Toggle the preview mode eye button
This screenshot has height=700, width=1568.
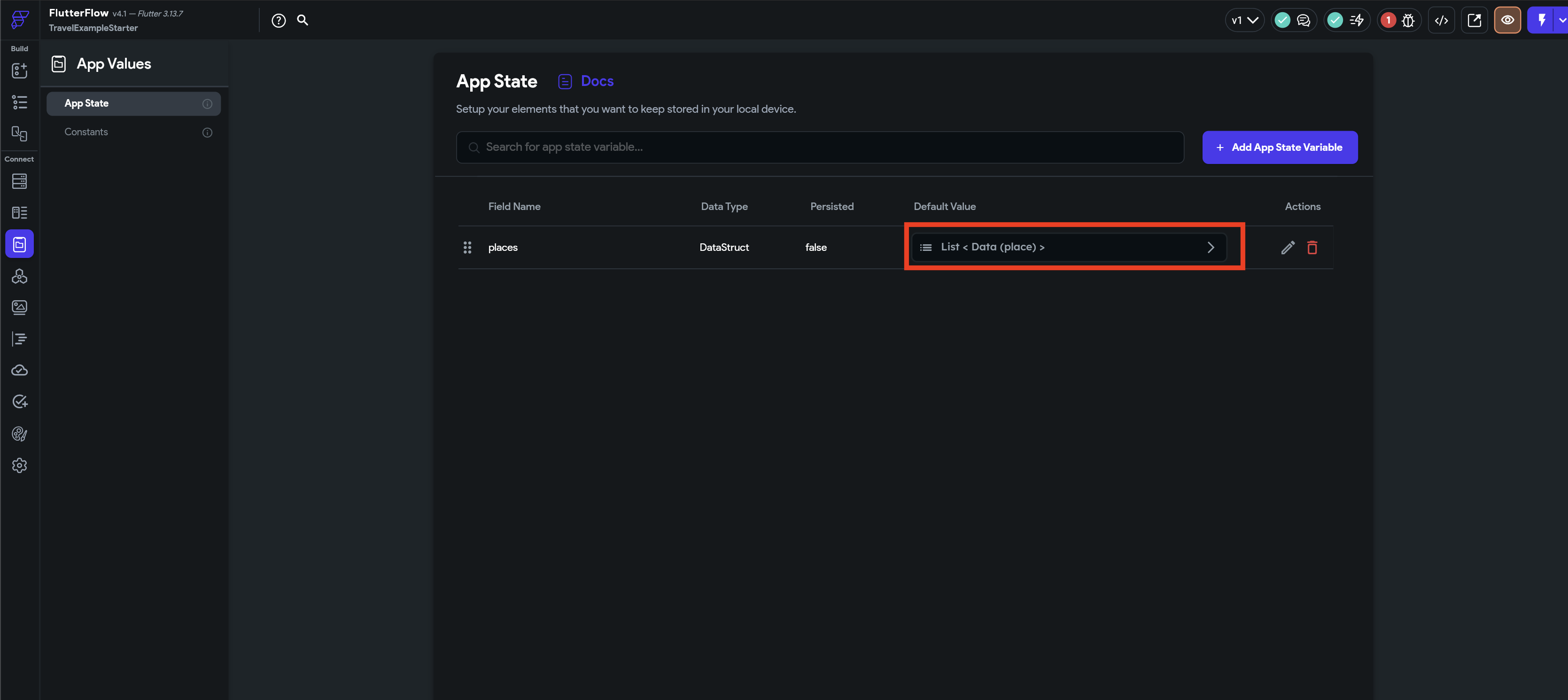tap(1507, 21)
